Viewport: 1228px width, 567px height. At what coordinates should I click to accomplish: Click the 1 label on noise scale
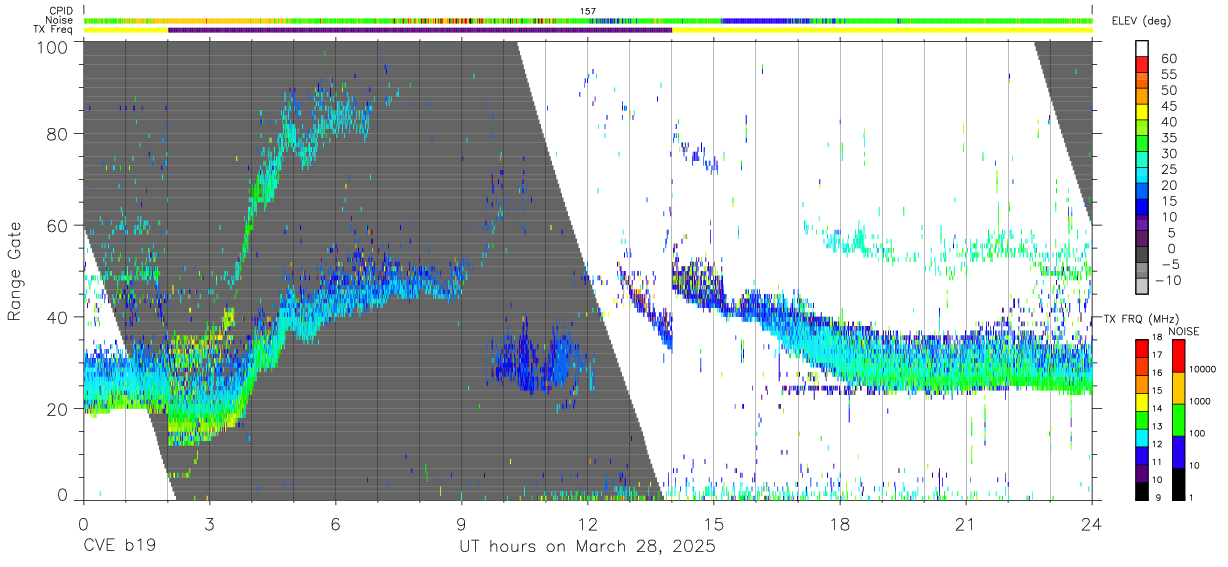point(1191,497)
